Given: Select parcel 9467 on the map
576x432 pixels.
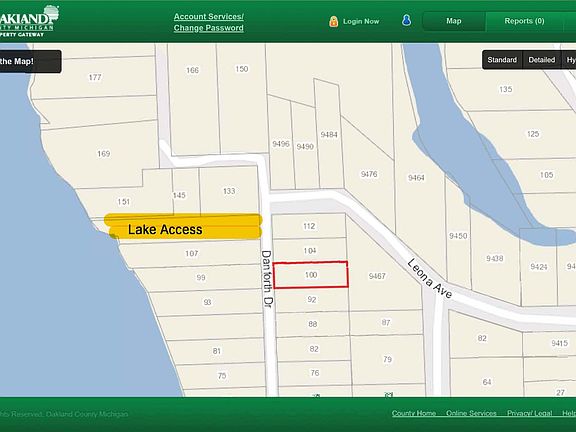Looking at the screenshot, I should (x=377, y=276).
